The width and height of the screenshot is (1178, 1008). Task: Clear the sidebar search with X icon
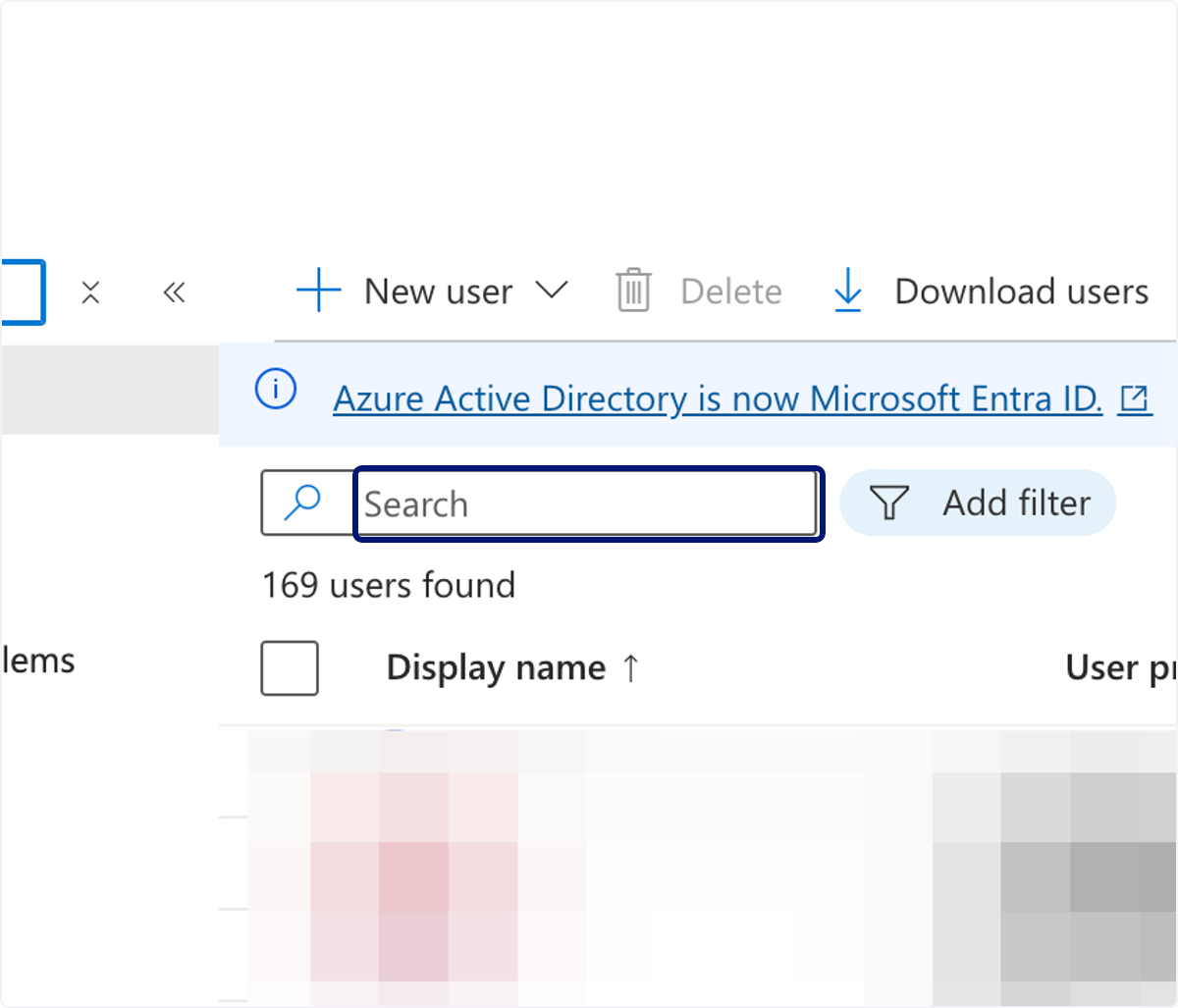coord(90,292)
